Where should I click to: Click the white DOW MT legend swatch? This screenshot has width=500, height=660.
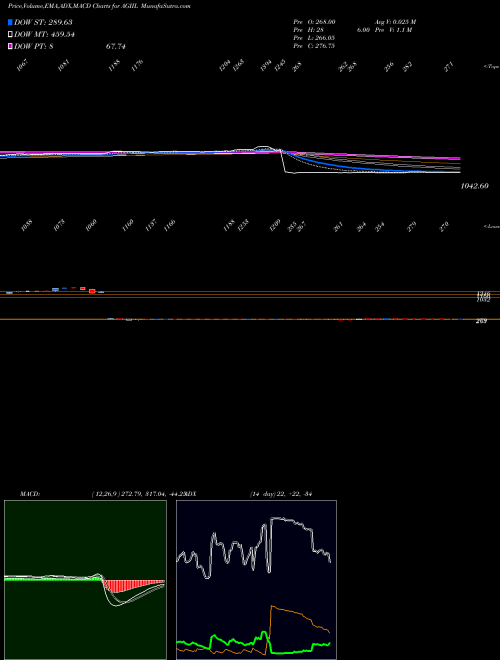10,34
